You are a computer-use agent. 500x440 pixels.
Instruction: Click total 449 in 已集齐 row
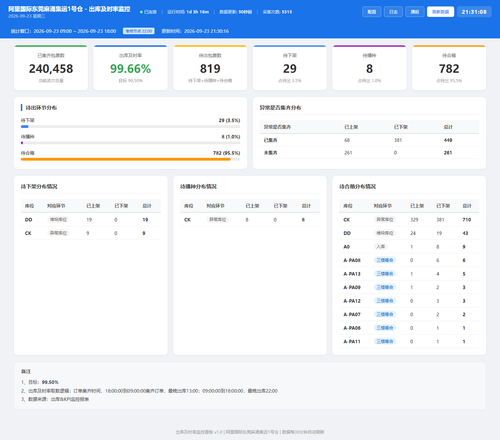coord(448,140)
